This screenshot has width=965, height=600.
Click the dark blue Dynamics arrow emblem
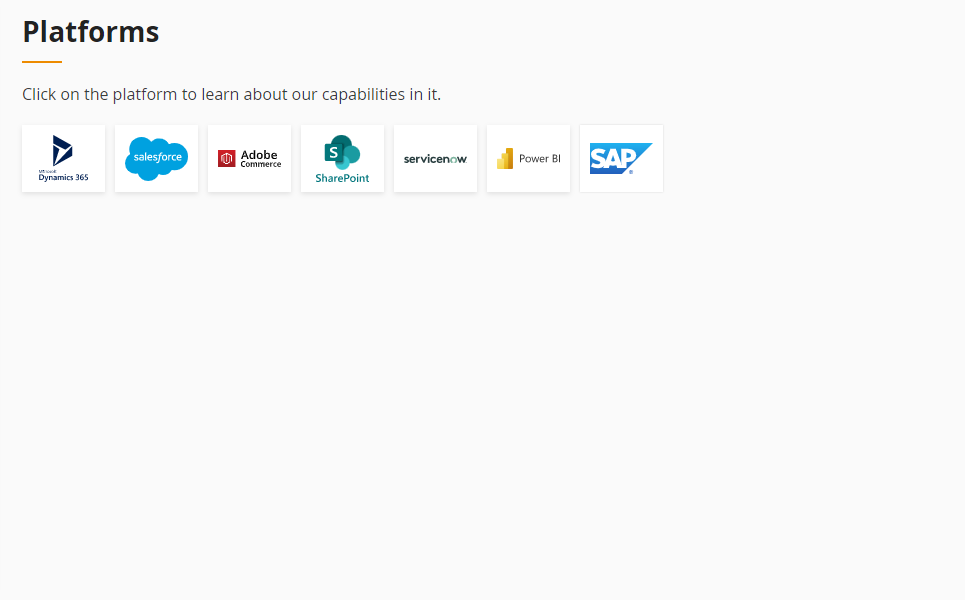click(x=62, y=151)
